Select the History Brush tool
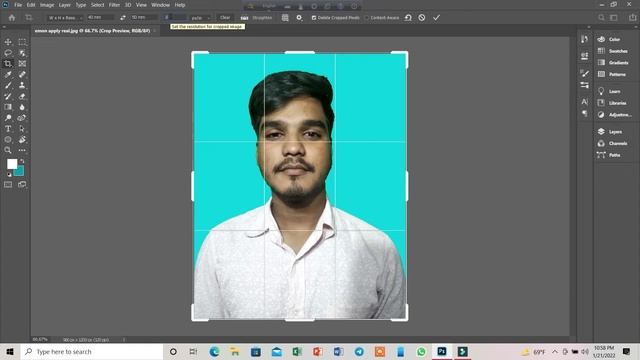The image size is (640, 360). coord(8,96)
